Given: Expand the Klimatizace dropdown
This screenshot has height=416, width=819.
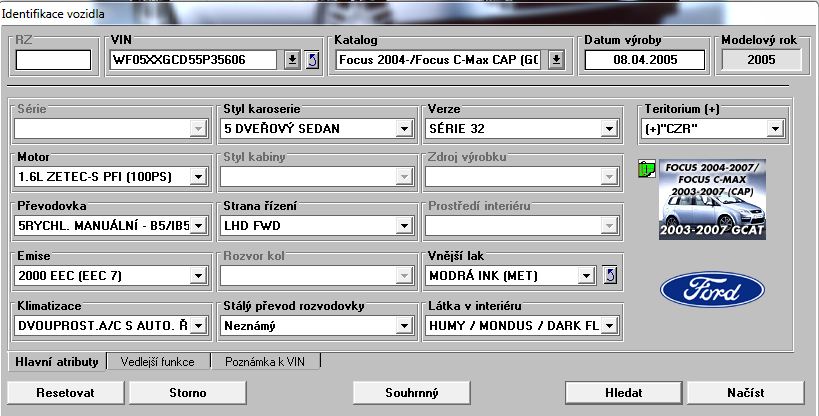Looking at the screenshot, I should pyautogui.click(x=198, y=325).
